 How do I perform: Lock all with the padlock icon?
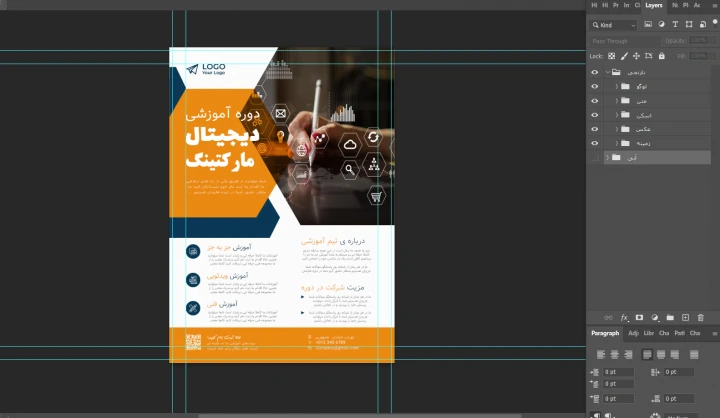659,56
